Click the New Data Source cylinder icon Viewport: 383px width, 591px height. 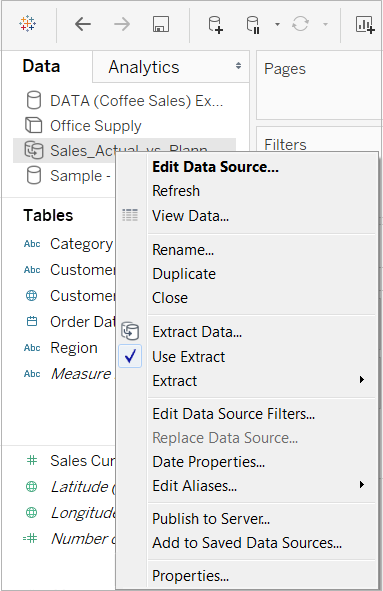(216, 24)
